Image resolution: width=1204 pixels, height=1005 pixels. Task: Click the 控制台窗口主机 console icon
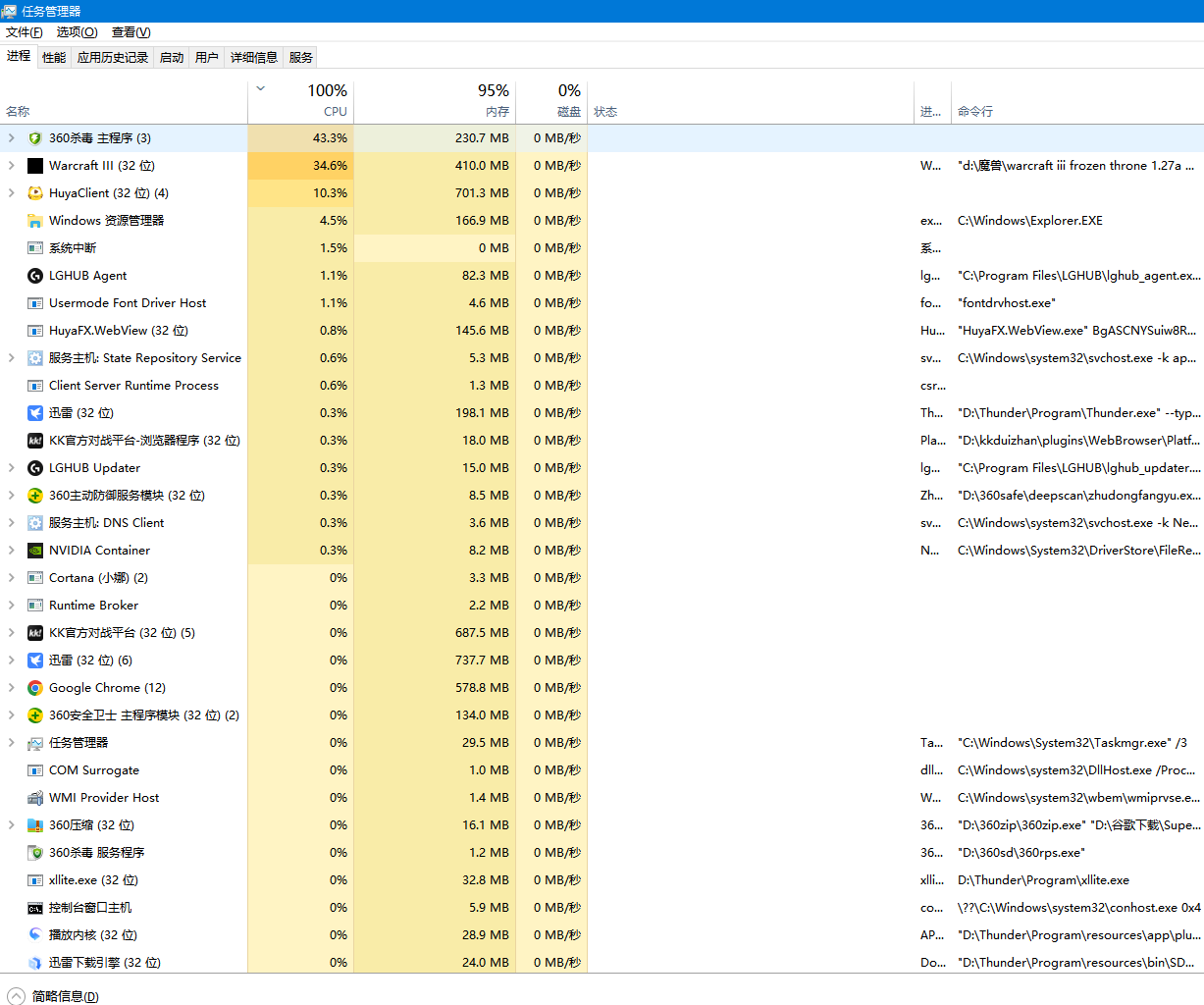(35, 908)
